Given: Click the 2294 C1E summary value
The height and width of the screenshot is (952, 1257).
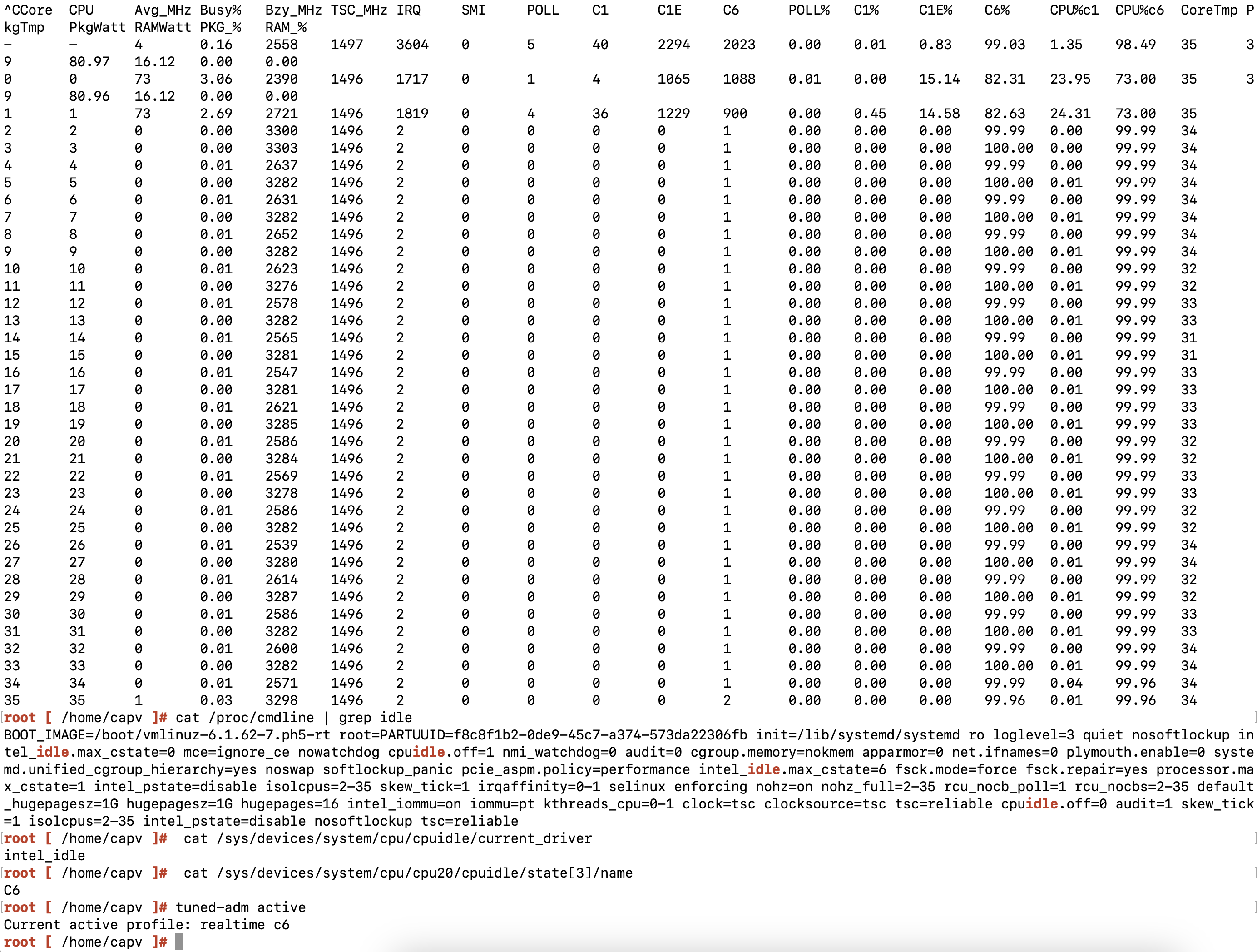Looking at the screenshot, I should click(673, 45).
